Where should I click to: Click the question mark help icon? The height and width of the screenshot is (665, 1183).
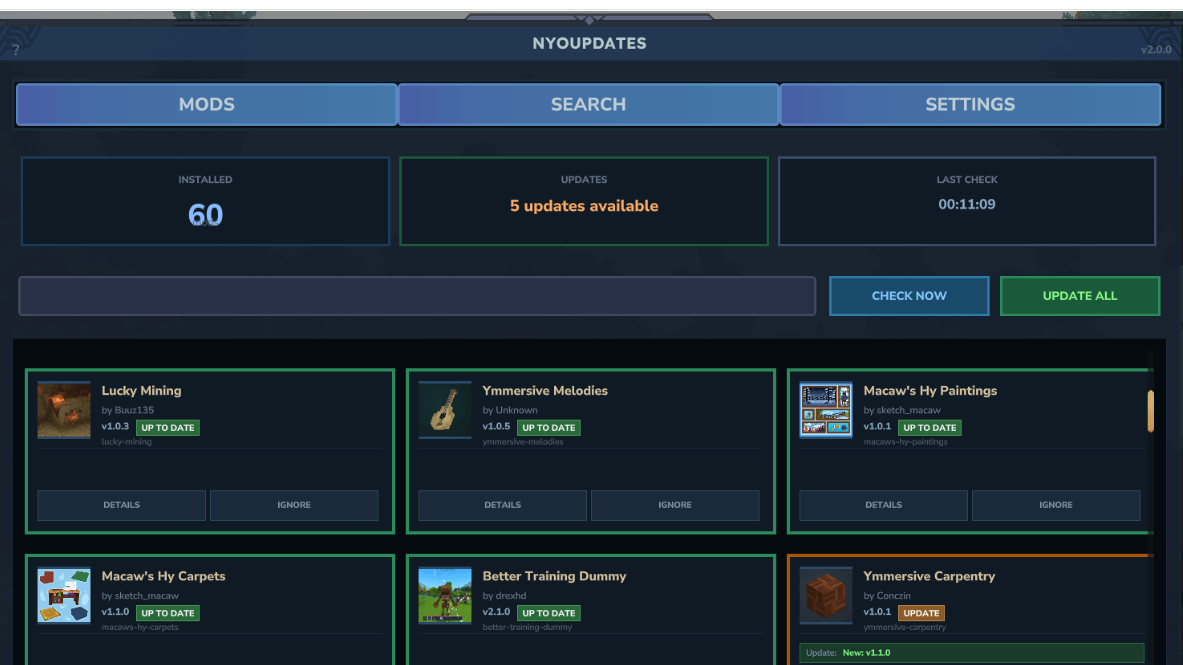[x=16, y=50]
